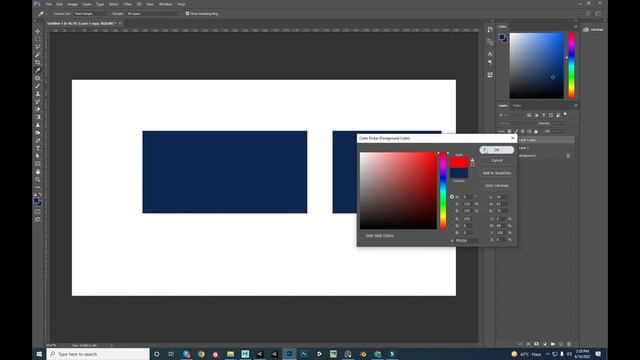Select the Horizontal Type tool
The width and height of the screenshot is (640, 360).
click(38, 148)
